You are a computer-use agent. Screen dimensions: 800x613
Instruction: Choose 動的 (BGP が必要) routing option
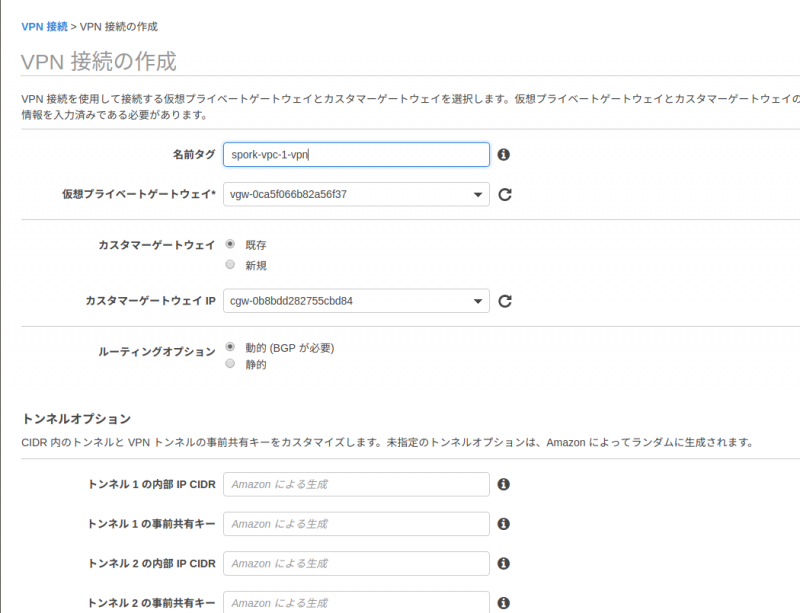click(x=231, y=347)
